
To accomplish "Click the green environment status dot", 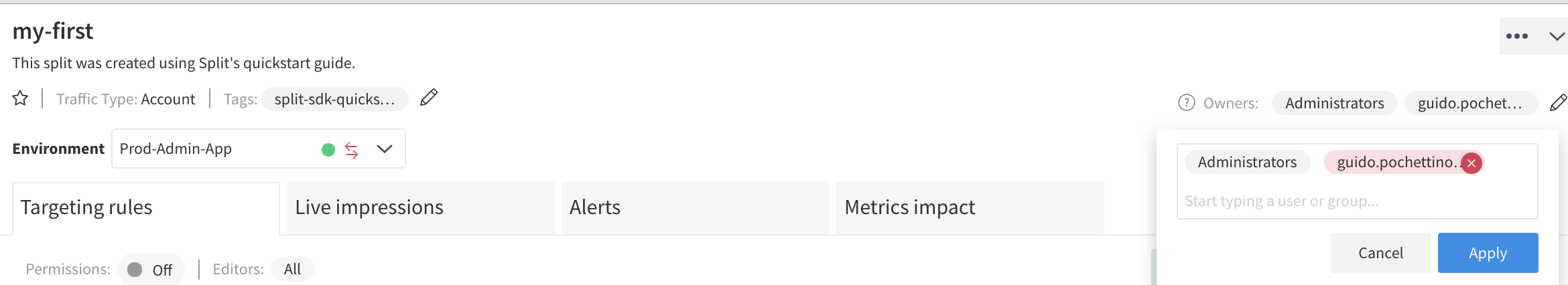I will click(x=328, y=149).
